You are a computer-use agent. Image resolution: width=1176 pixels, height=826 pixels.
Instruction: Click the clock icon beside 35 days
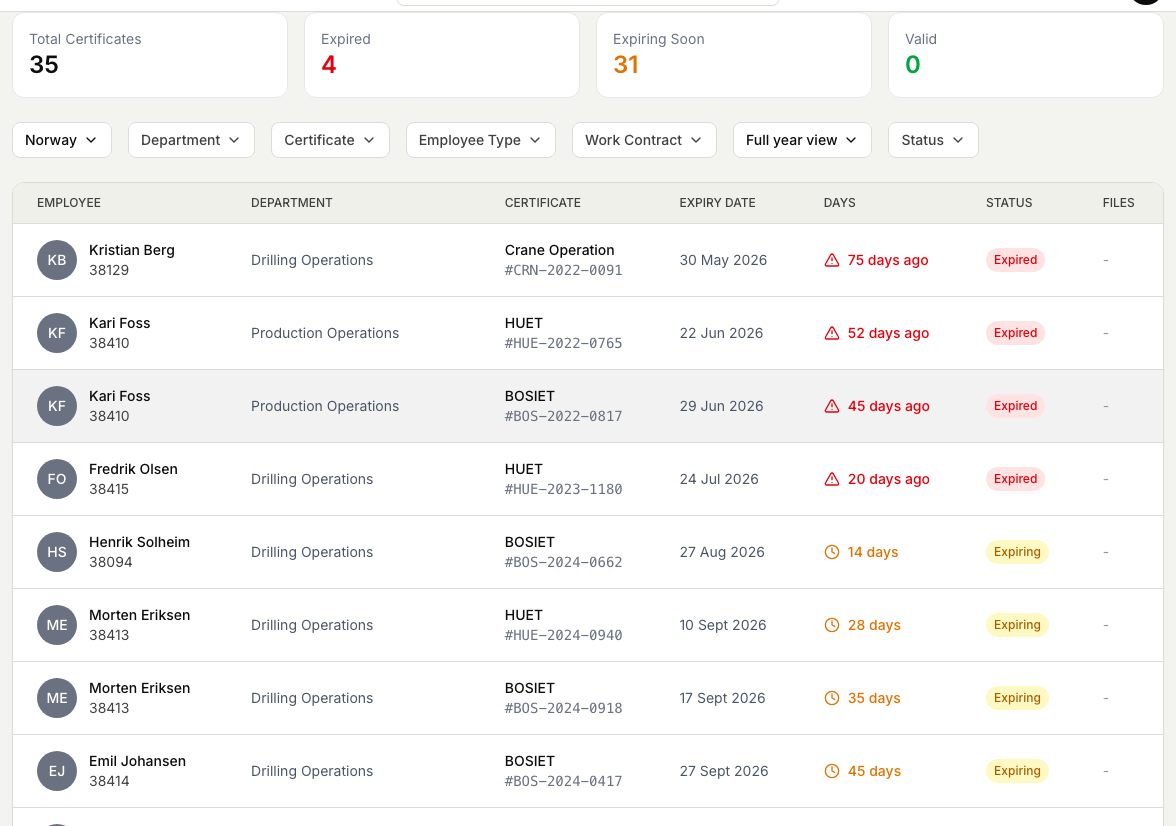point(832,698)
